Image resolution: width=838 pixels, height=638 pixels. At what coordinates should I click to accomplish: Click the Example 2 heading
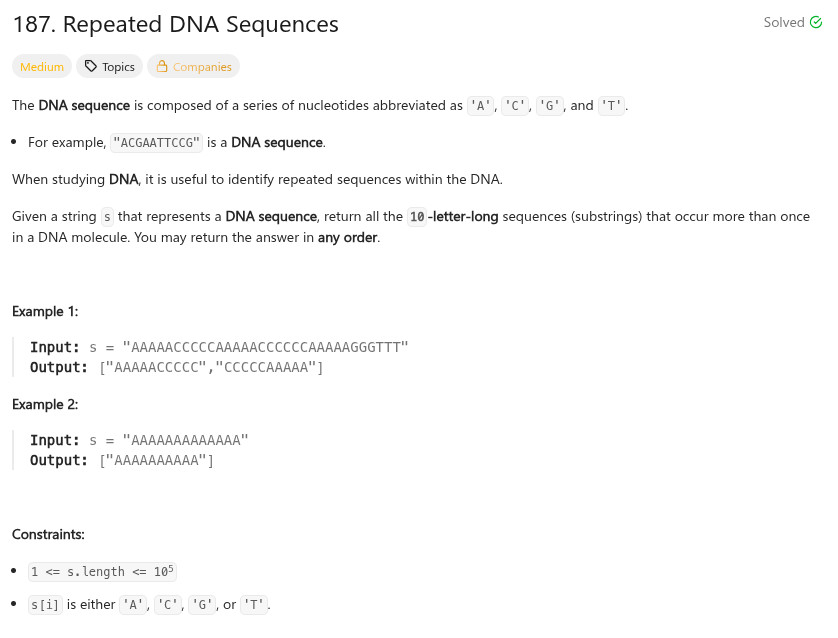coord(45,404)
